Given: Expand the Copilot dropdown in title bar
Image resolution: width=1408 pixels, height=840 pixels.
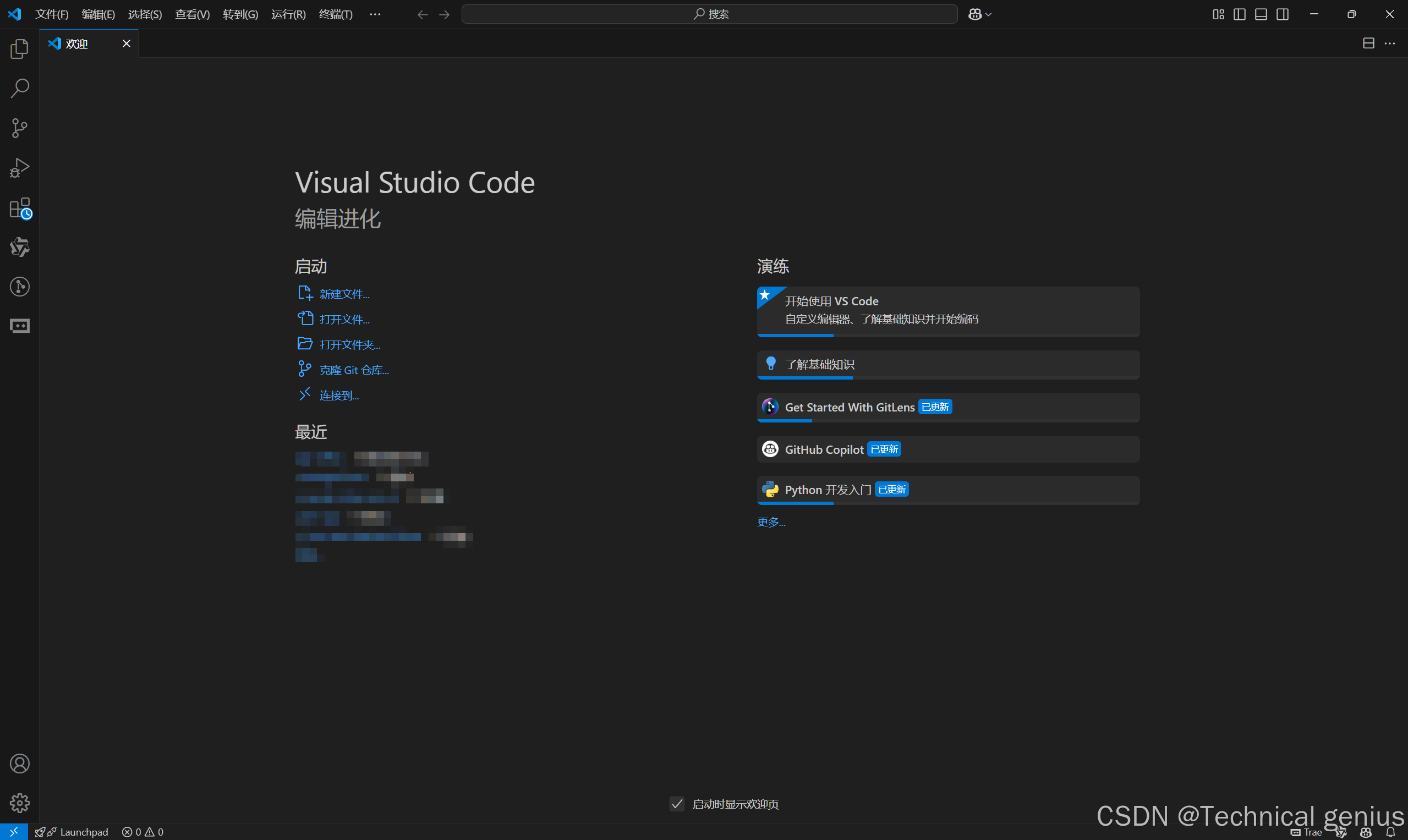Looking at the screenshot, I should 989,15.
